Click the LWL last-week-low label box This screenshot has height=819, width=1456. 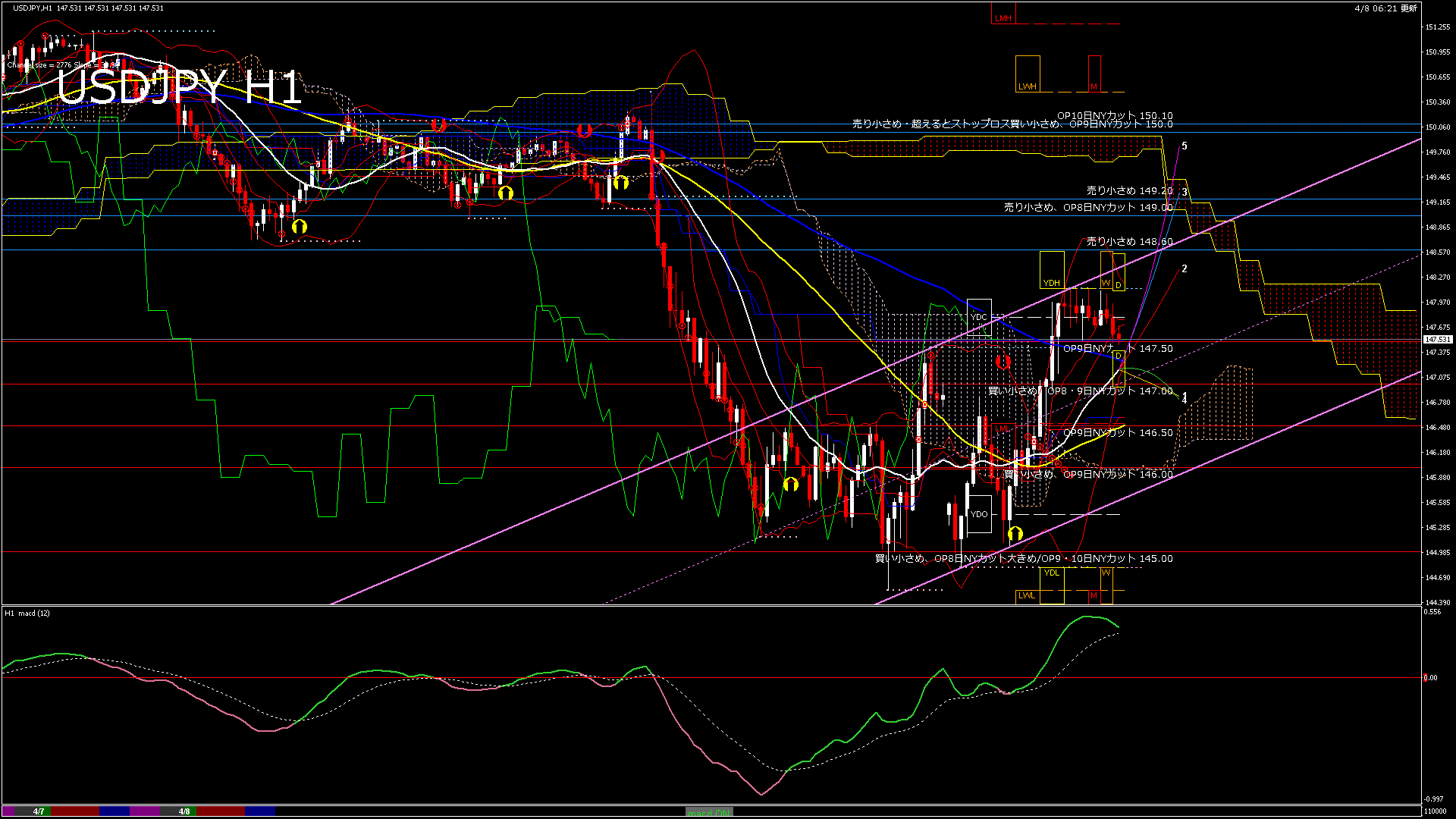click(x=1027, y=595)
